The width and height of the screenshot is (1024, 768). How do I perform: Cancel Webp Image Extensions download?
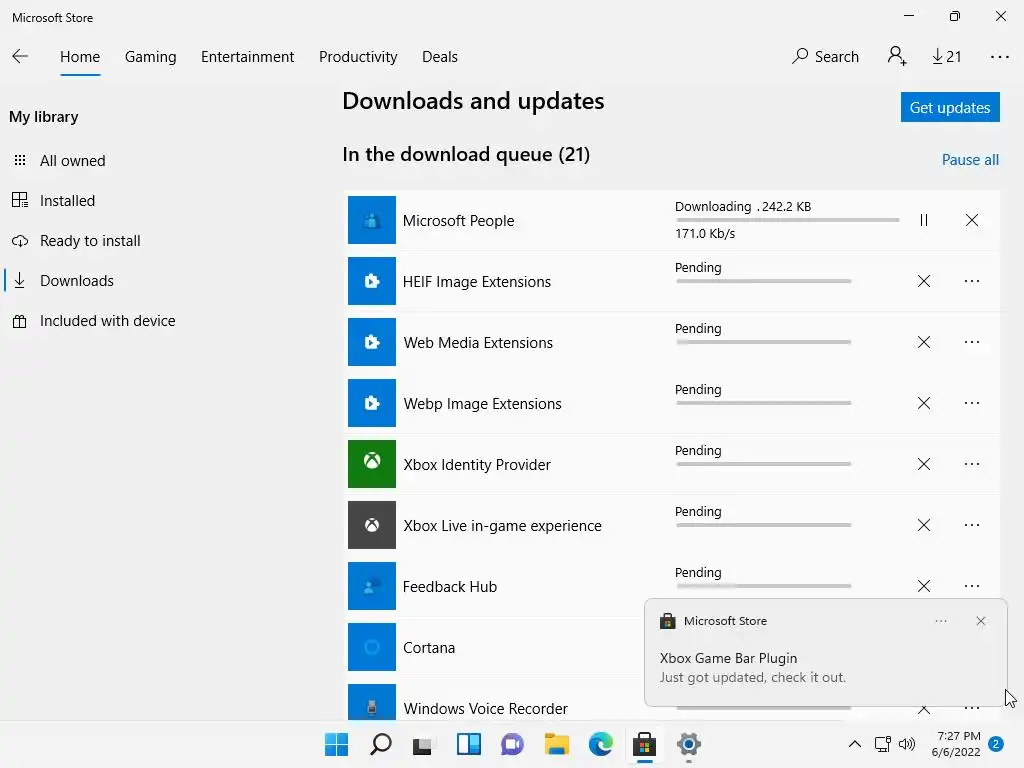click(923, 403)
